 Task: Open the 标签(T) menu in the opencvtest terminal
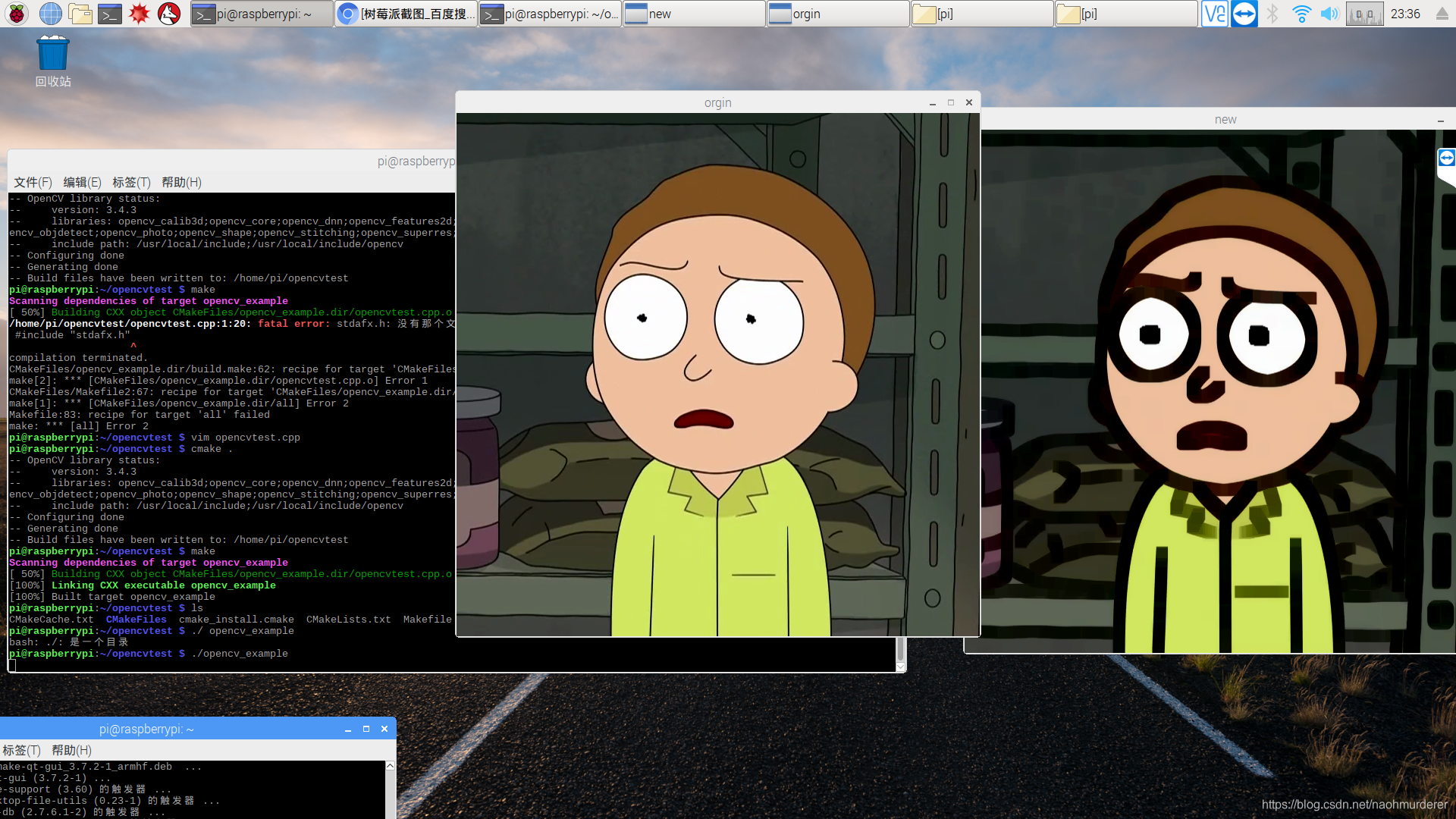[x=131, y=182]
